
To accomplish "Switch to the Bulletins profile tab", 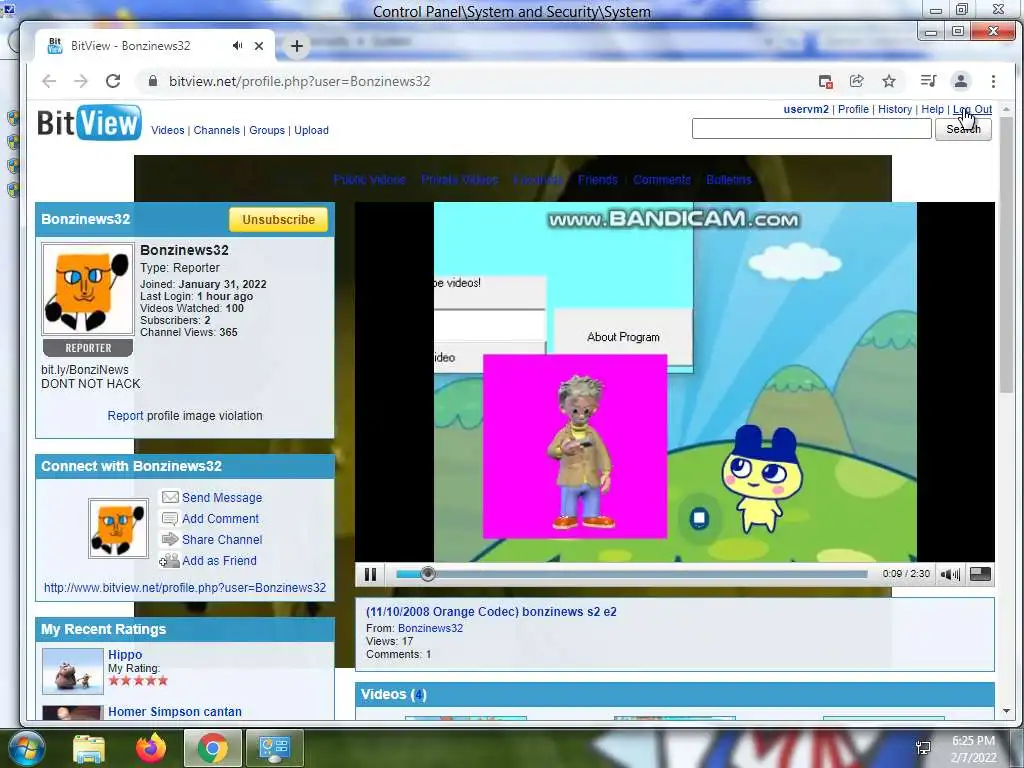I will click(x=729, y=180).
